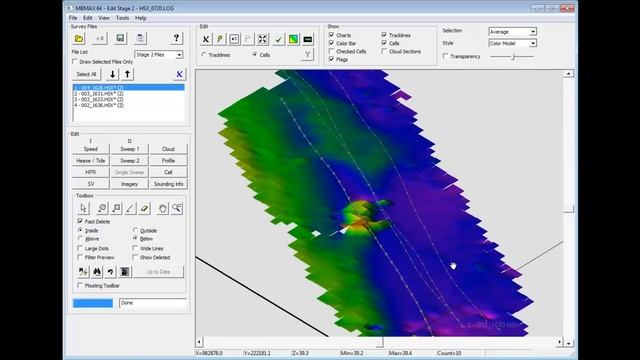This screenshot has width=640, height=360.
Task: Open the Style Color Model dropdown
Action: [x=533, y=43]
